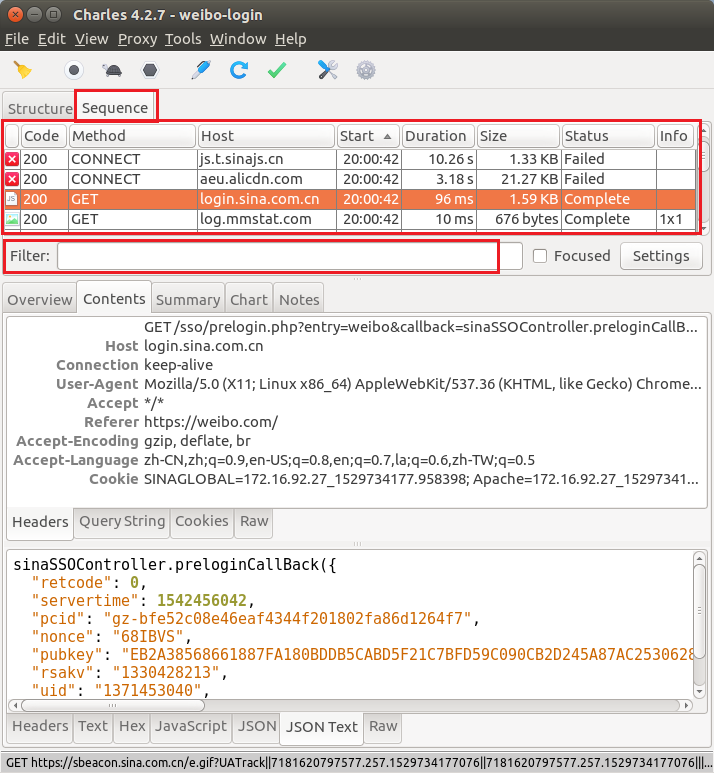Sort by the Method column header

132,136
